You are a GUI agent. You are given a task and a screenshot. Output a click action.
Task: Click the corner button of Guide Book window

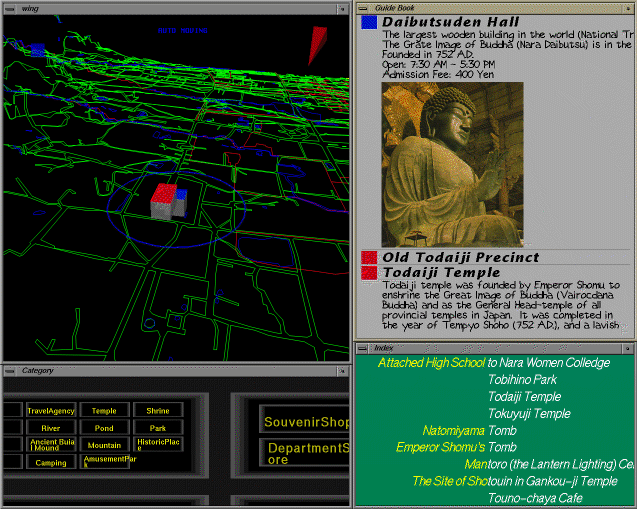pos(628,8)
